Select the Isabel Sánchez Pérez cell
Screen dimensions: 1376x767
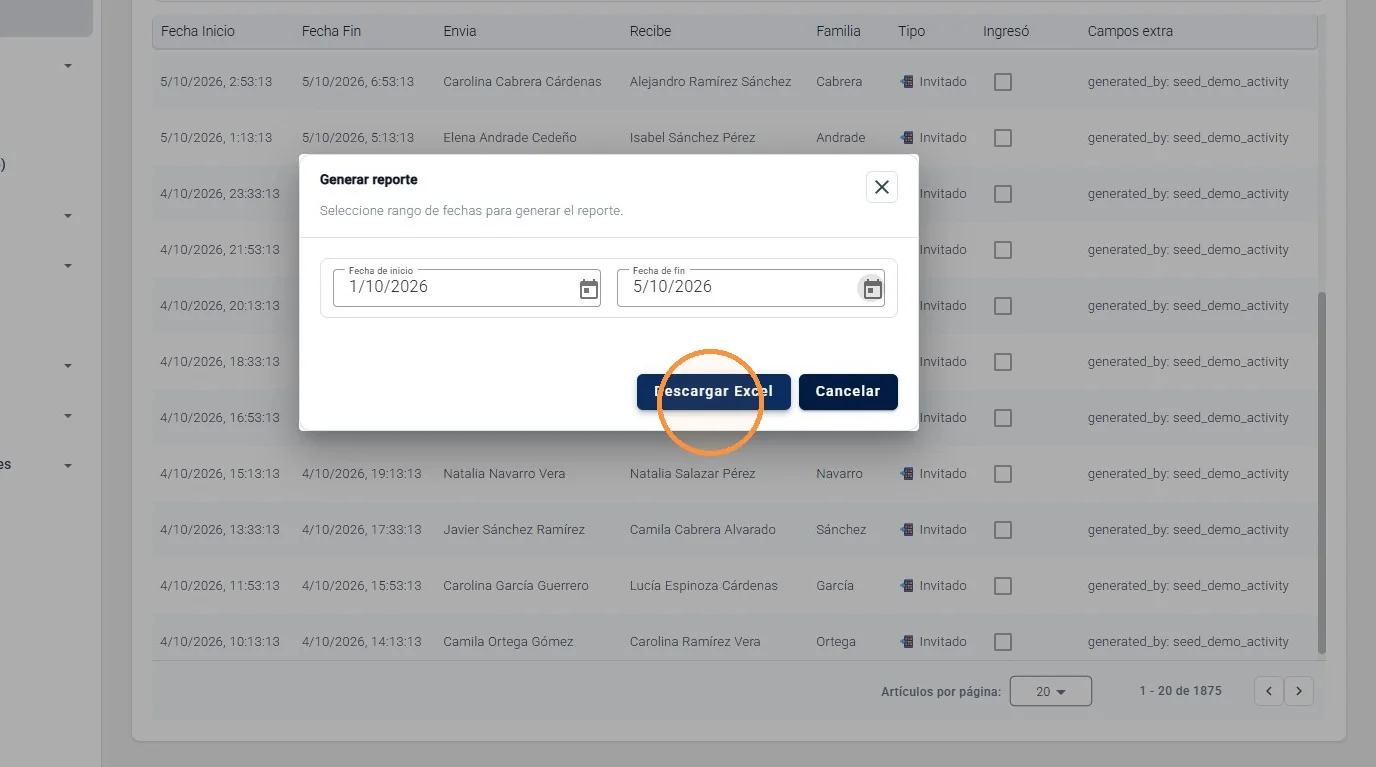pyautogui.click(x=693, y=138)
